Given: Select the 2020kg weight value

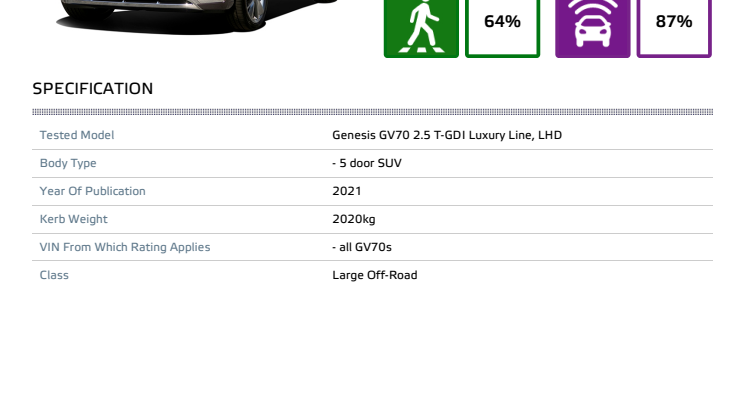Looking at the screenshot, I should tap(353, 219).
